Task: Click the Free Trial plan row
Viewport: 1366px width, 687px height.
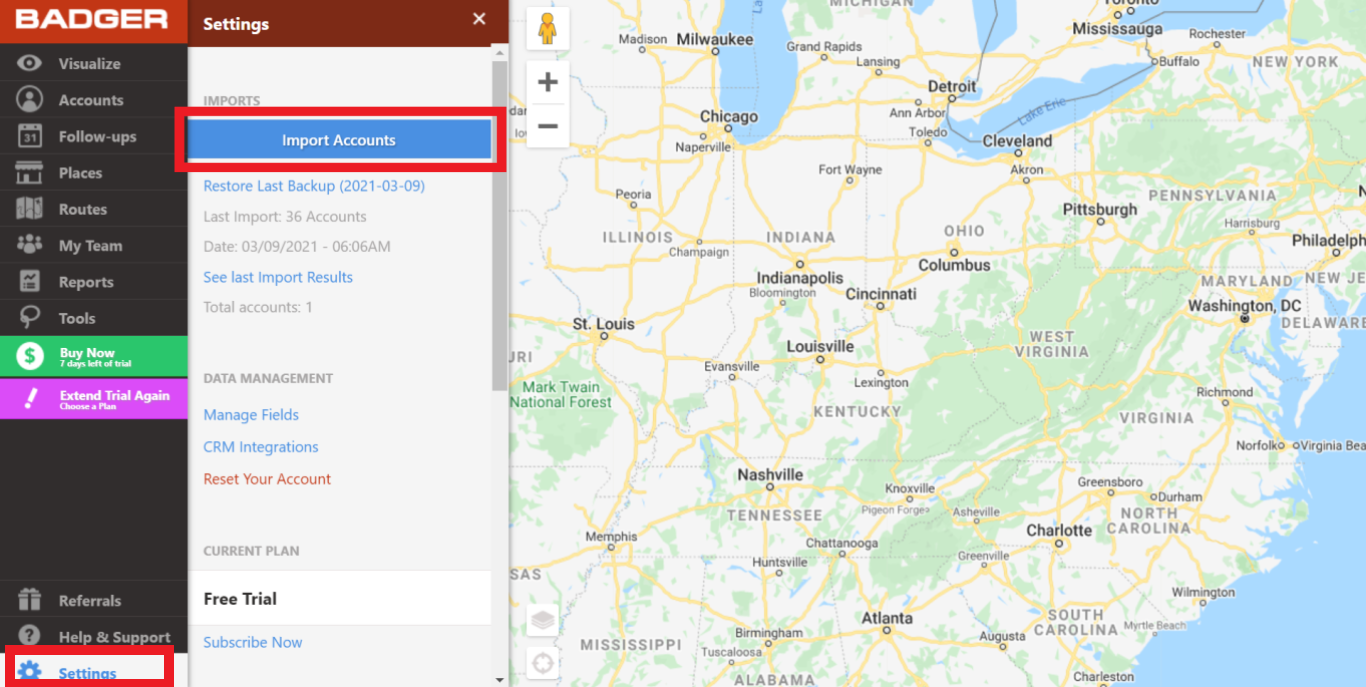Action: (x=340, y=598)
